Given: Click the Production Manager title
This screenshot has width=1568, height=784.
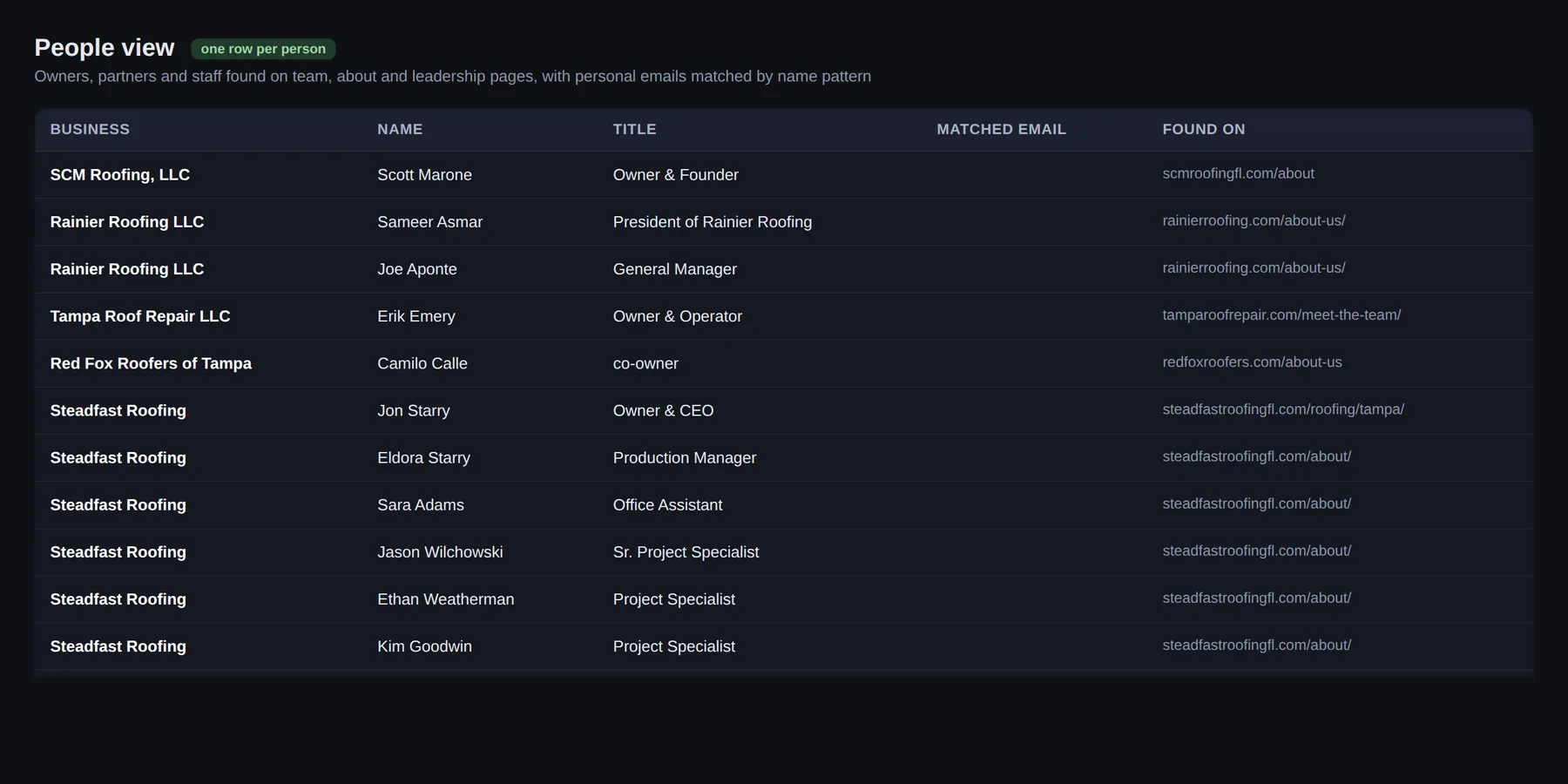Looking at the screenshot, I should (x=685, y=457).
